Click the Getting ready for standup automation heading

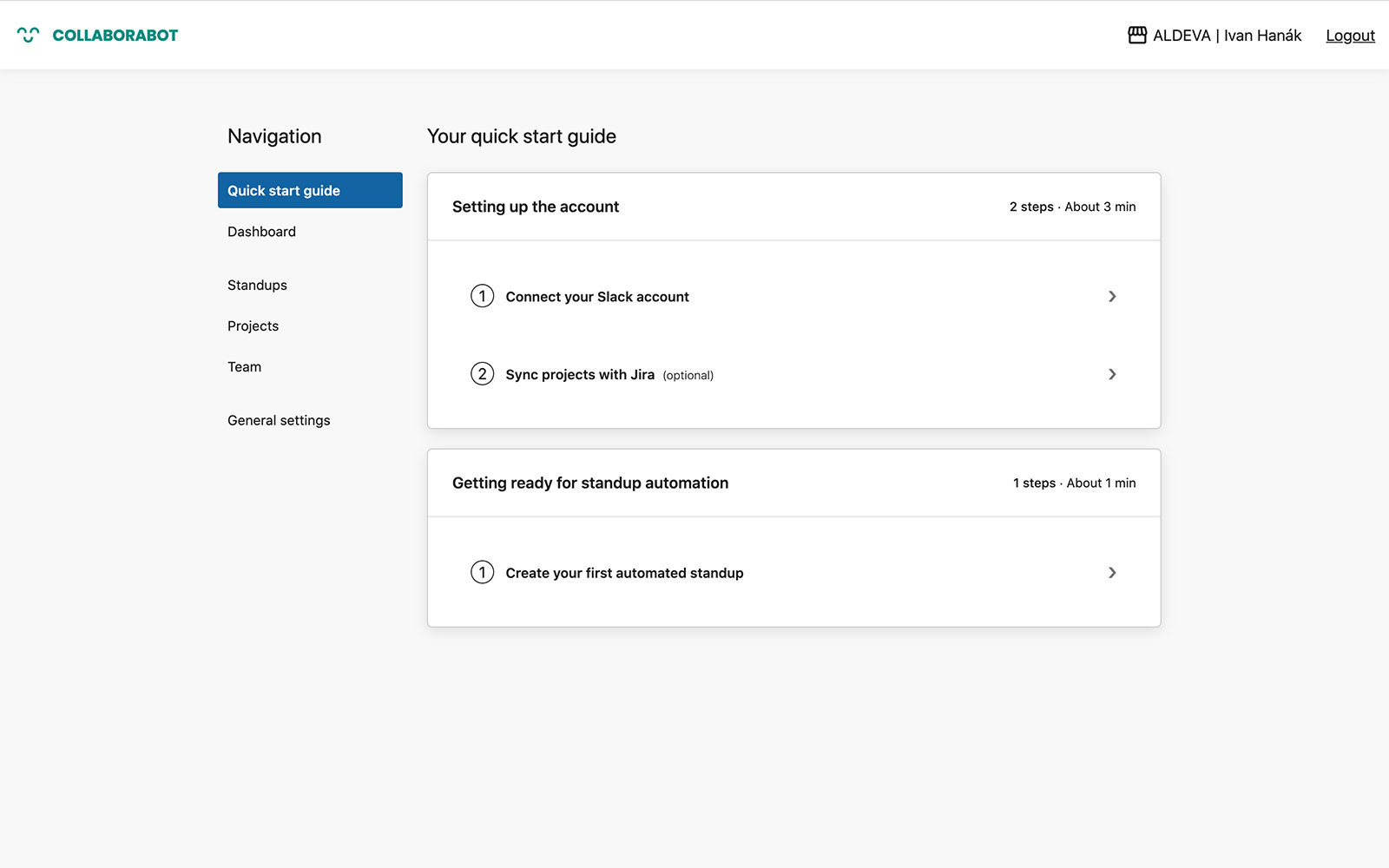click(x=590, y=483)
